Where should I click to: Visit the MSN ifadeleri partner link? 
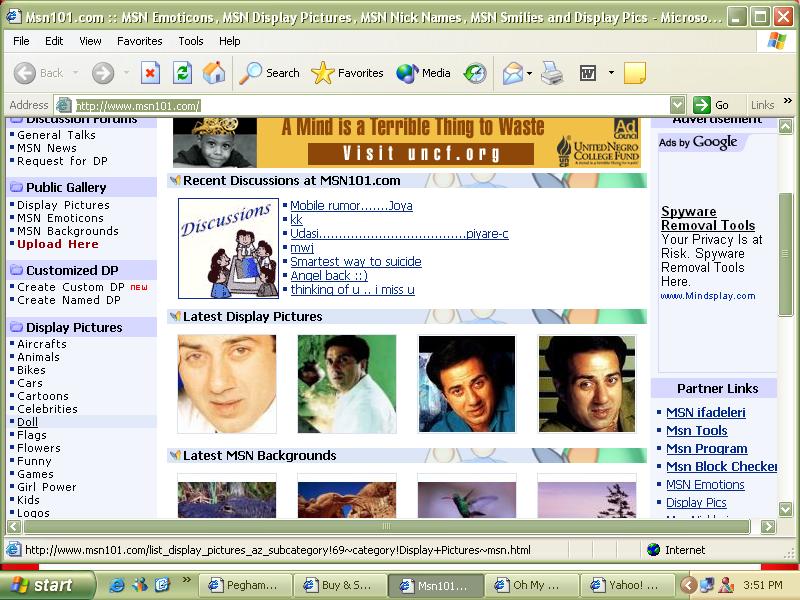click(706, 412)
